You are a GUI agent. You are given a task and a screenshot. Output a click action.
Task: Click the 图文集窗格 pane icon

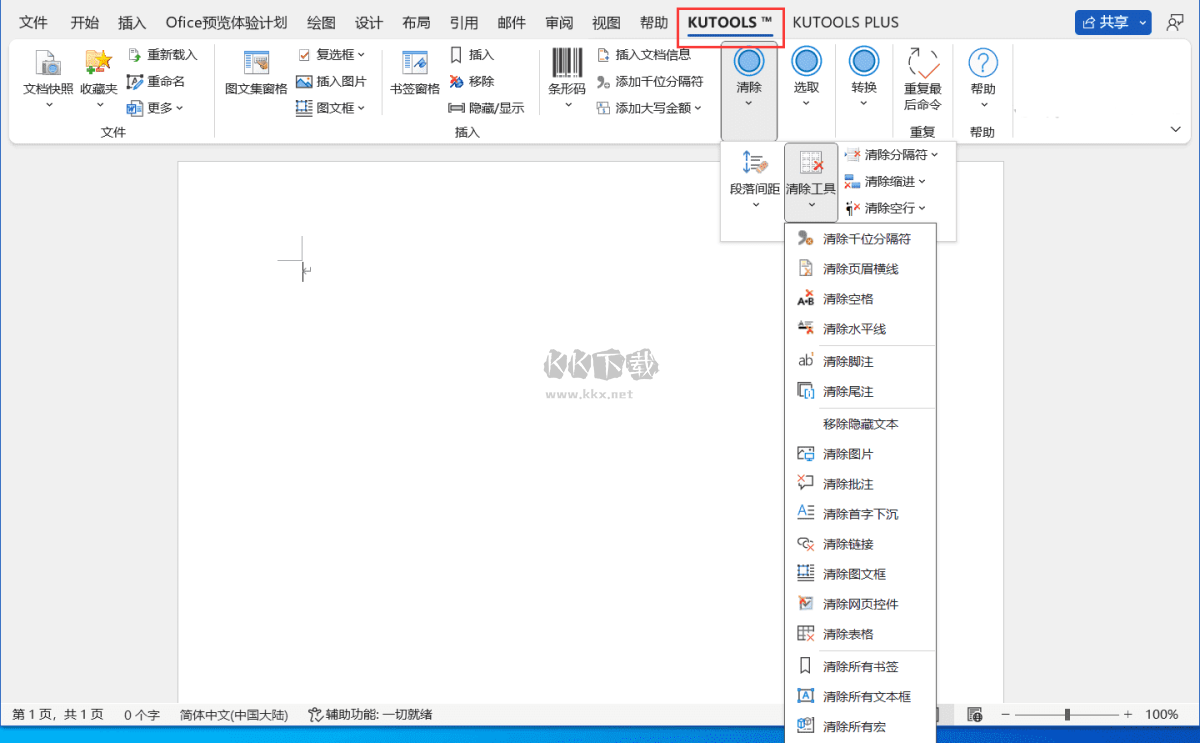tap(256, 64)
